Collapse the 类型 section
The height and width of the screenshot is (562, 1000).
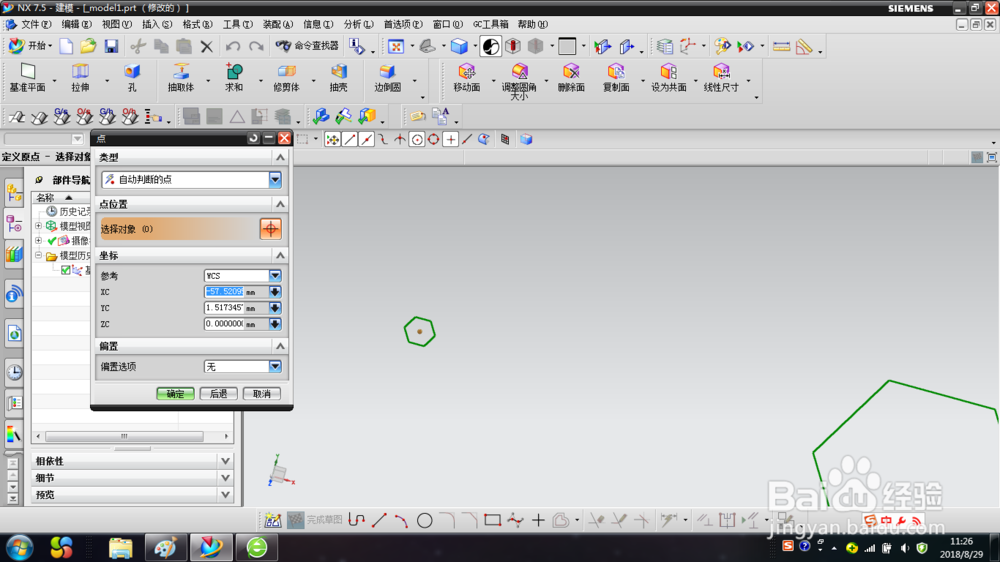[280, 157]
